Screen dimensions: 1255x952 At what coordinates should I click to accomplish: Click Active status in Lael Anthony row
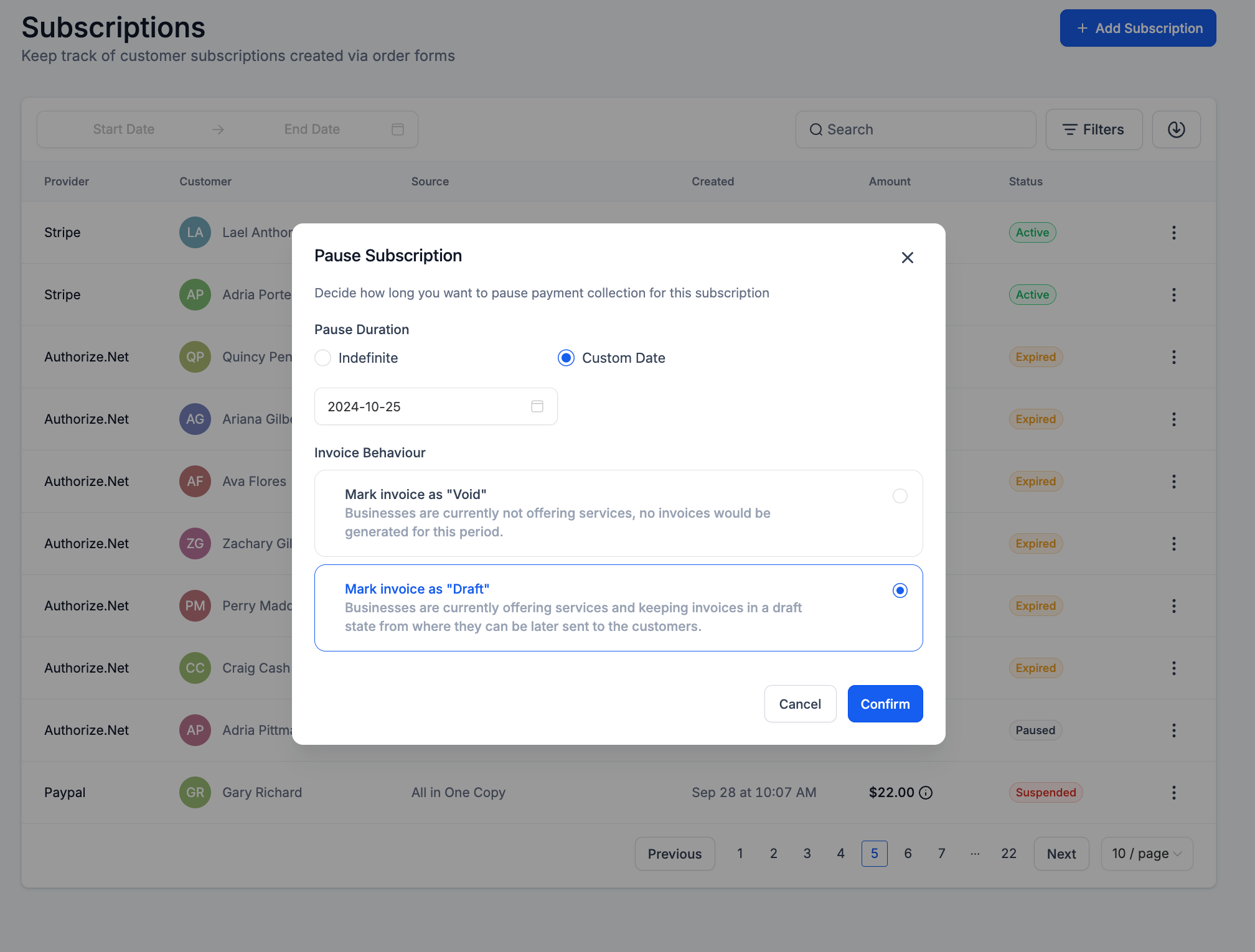coord(1032,233)
